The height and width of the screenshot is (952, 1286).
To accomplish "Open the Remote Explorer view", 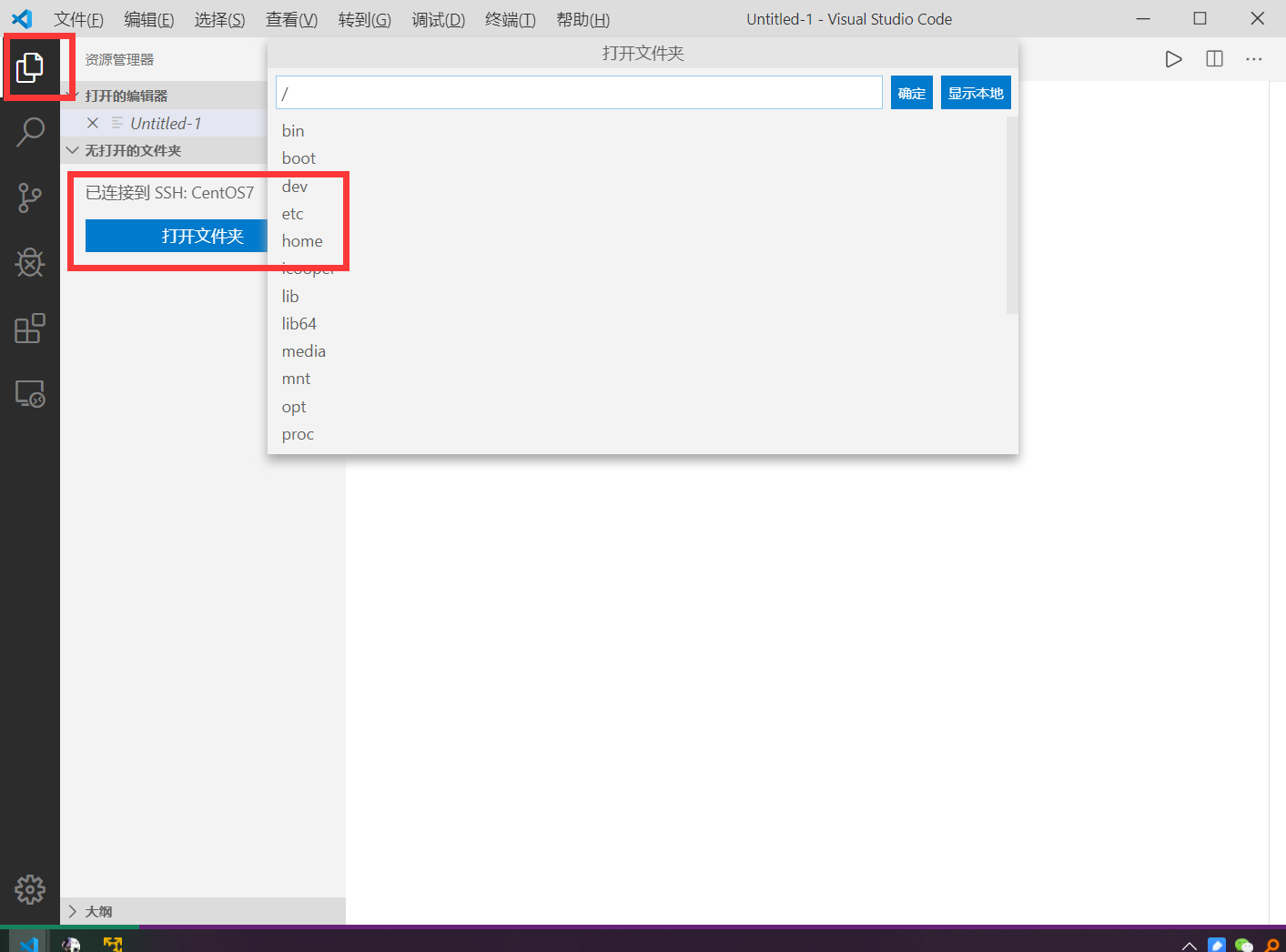I will 30,394.
